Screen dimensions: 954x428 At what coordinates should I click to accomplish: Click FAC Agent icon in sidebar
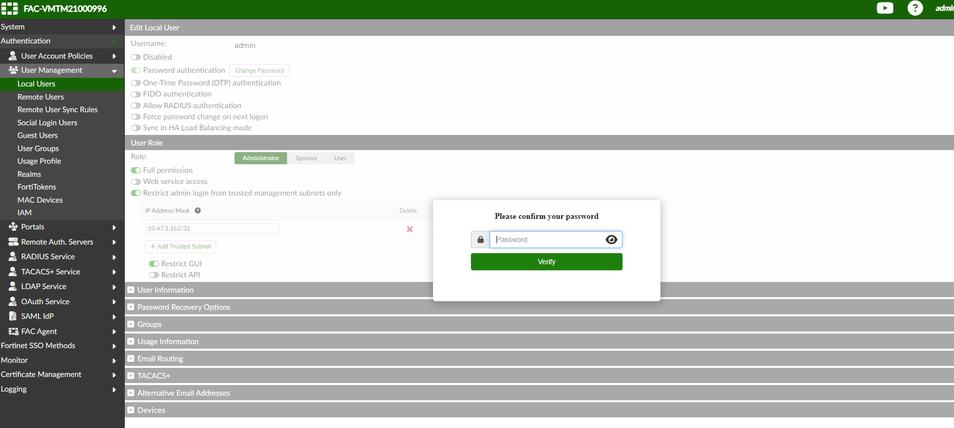(x=13, y=331)
